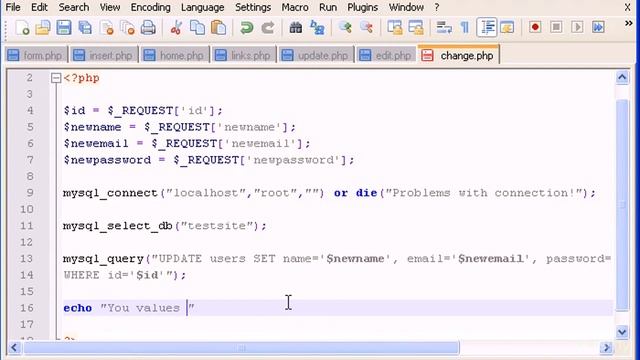Click the horizontal scrollbar thumb
The image size is (640, 360).
[241, 348]
